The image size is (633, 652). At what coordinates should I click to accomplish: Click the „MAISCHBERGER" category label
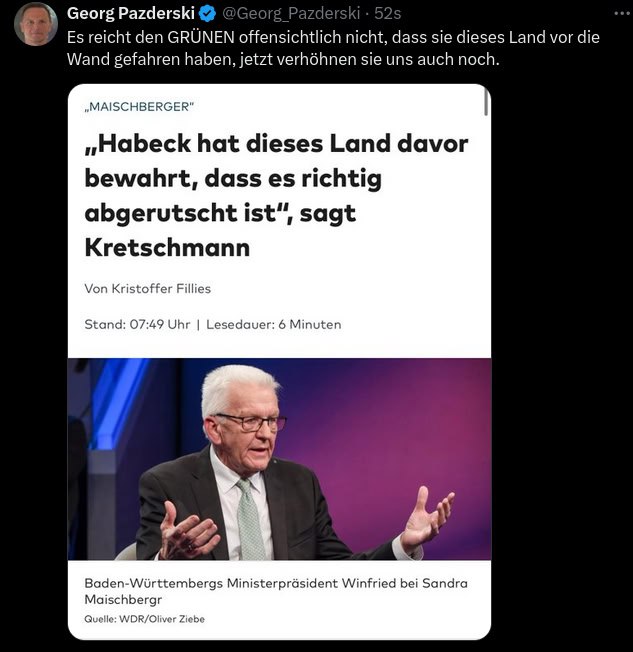click(x=139, y=107)
